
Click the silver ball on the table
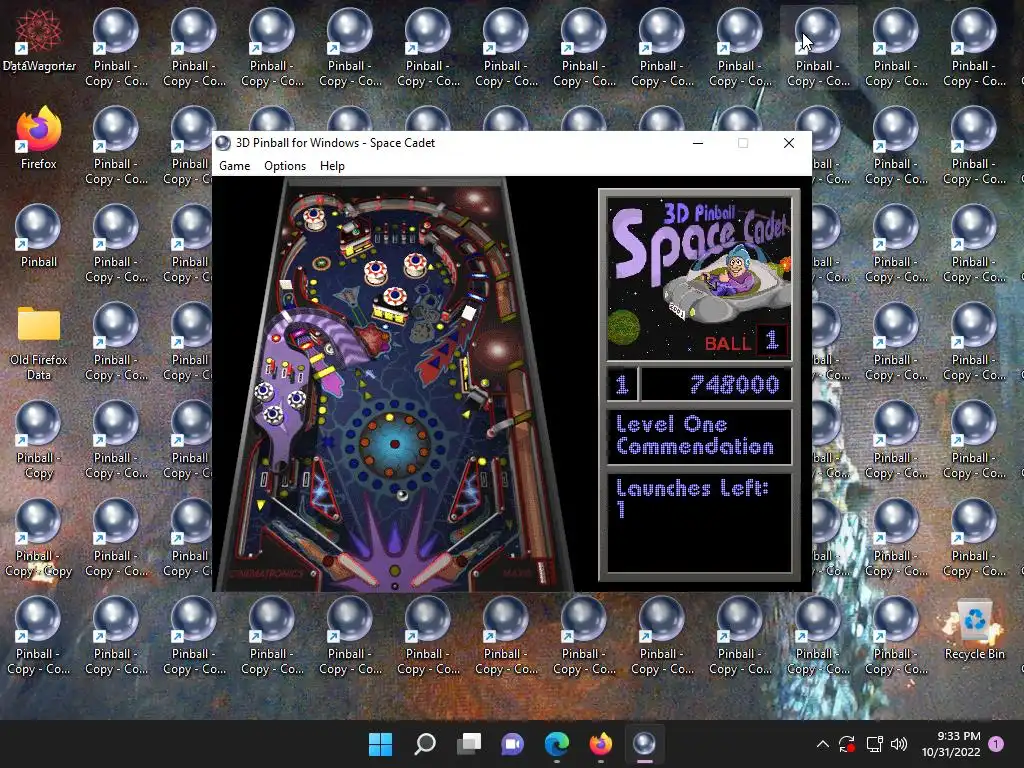coord(402,495)
